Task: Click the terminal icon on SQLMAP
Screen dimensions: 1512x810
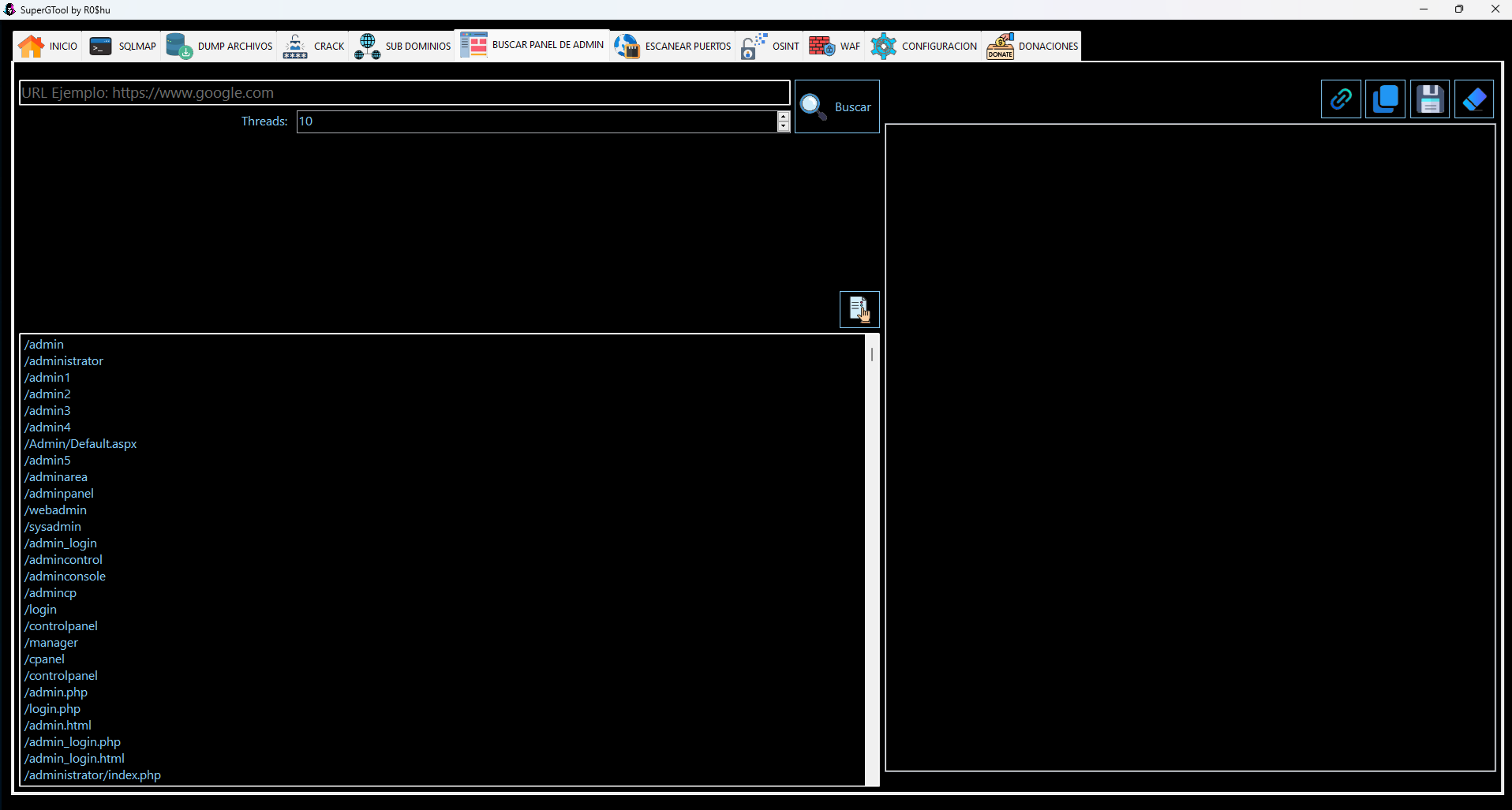Action: [x=100, y=47]
